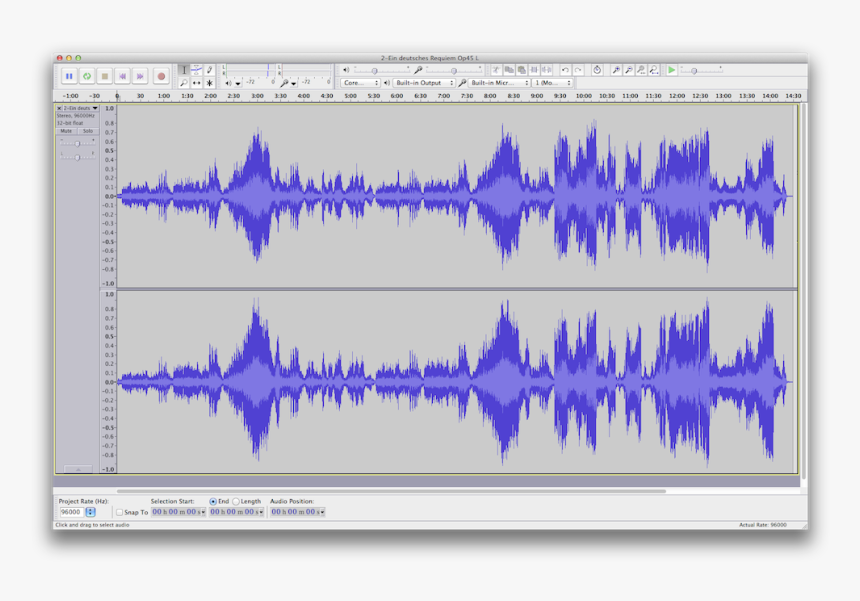Click the Cut scissors icon
The image size is (860, 601).
pos(496,70)
